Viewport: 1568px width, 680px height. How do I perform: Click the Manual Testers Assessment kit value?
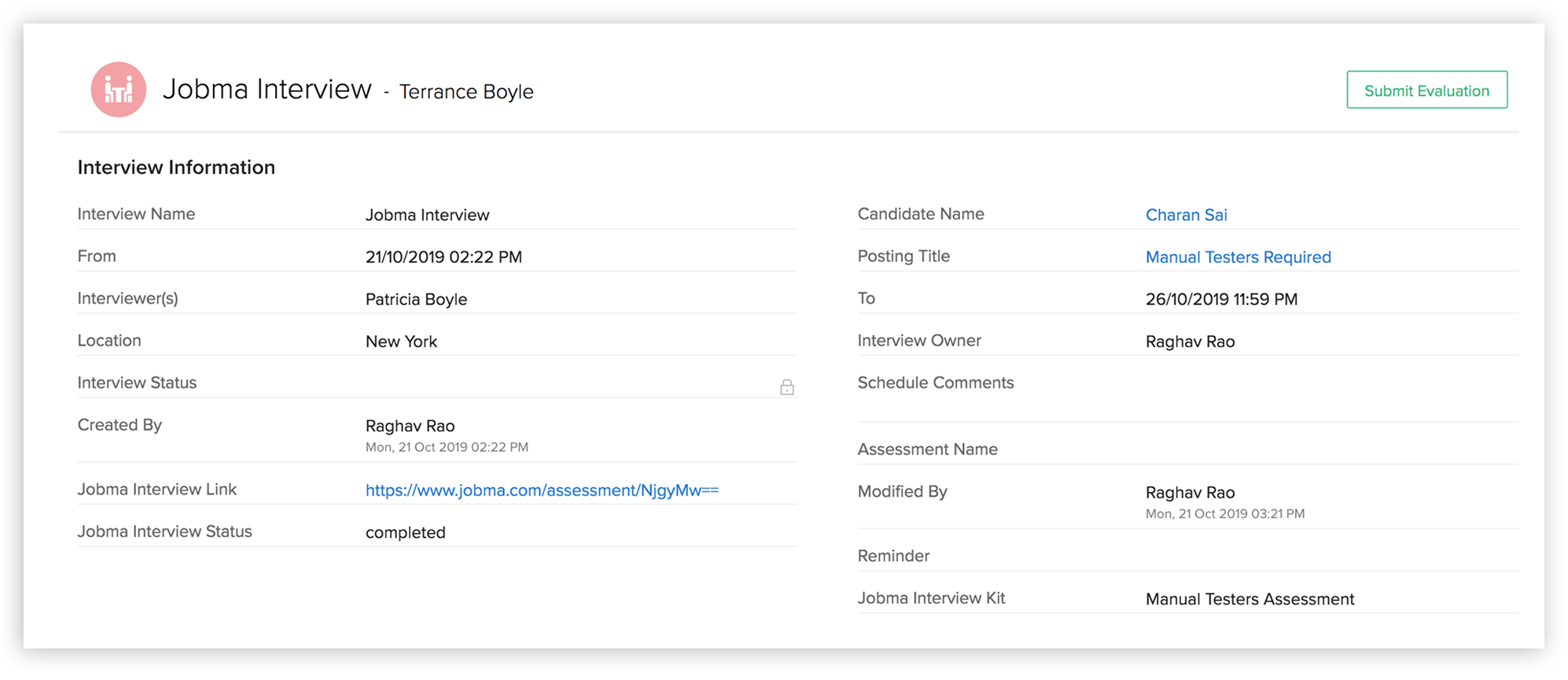tap(1250, 599)
